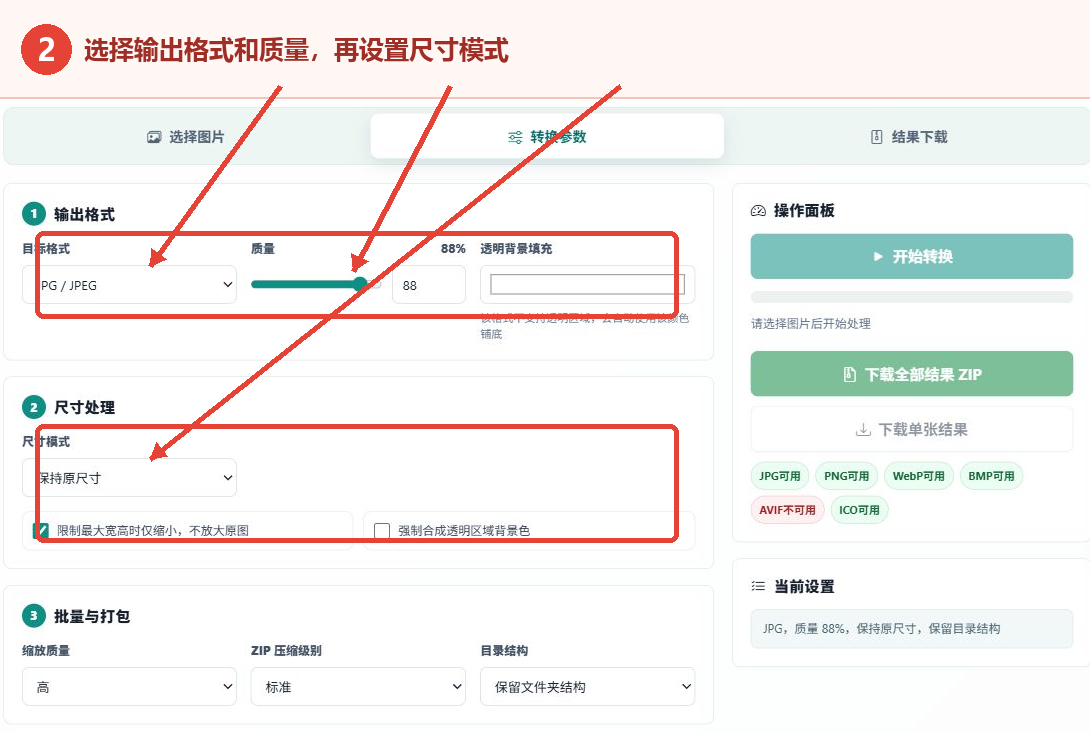Open the 转换参数 tab
Screen dimensions: 1090x733
[x=547, y=137]
